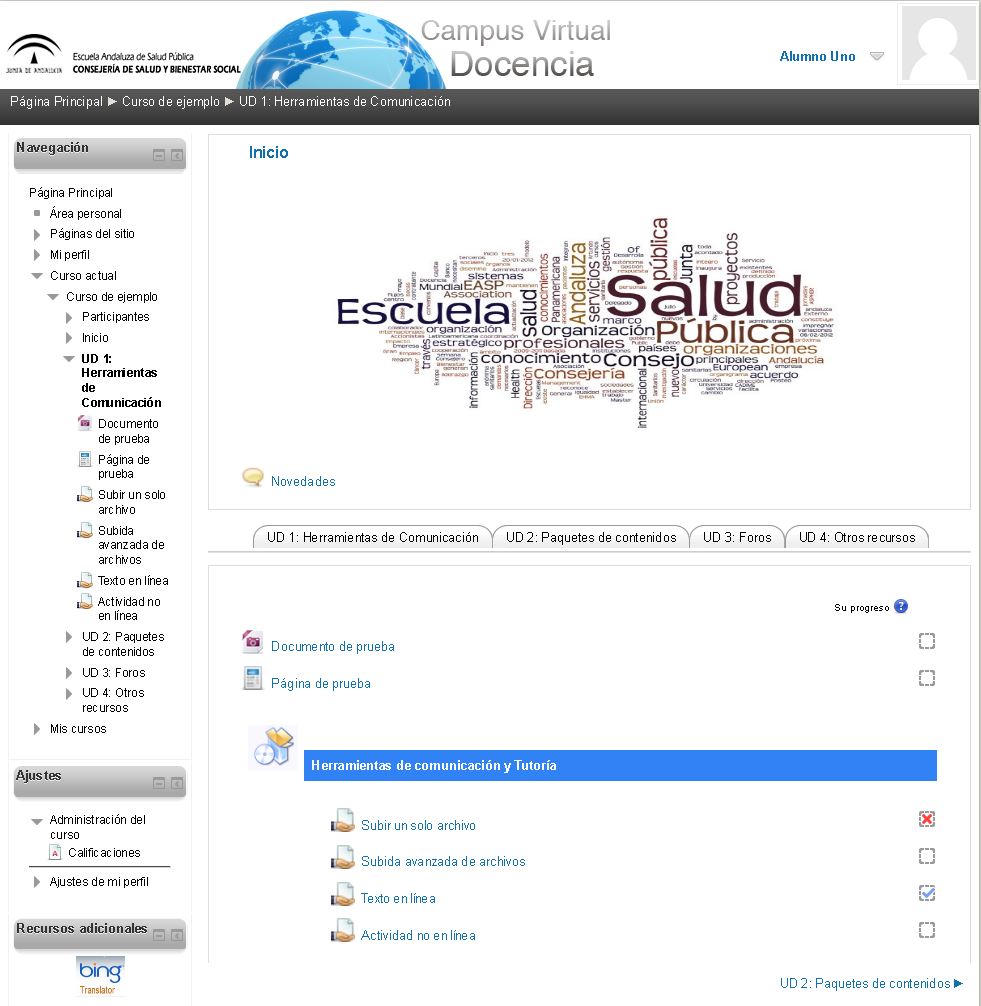Click the Subida avanzada de archivos assignment icon

[343, 859]
